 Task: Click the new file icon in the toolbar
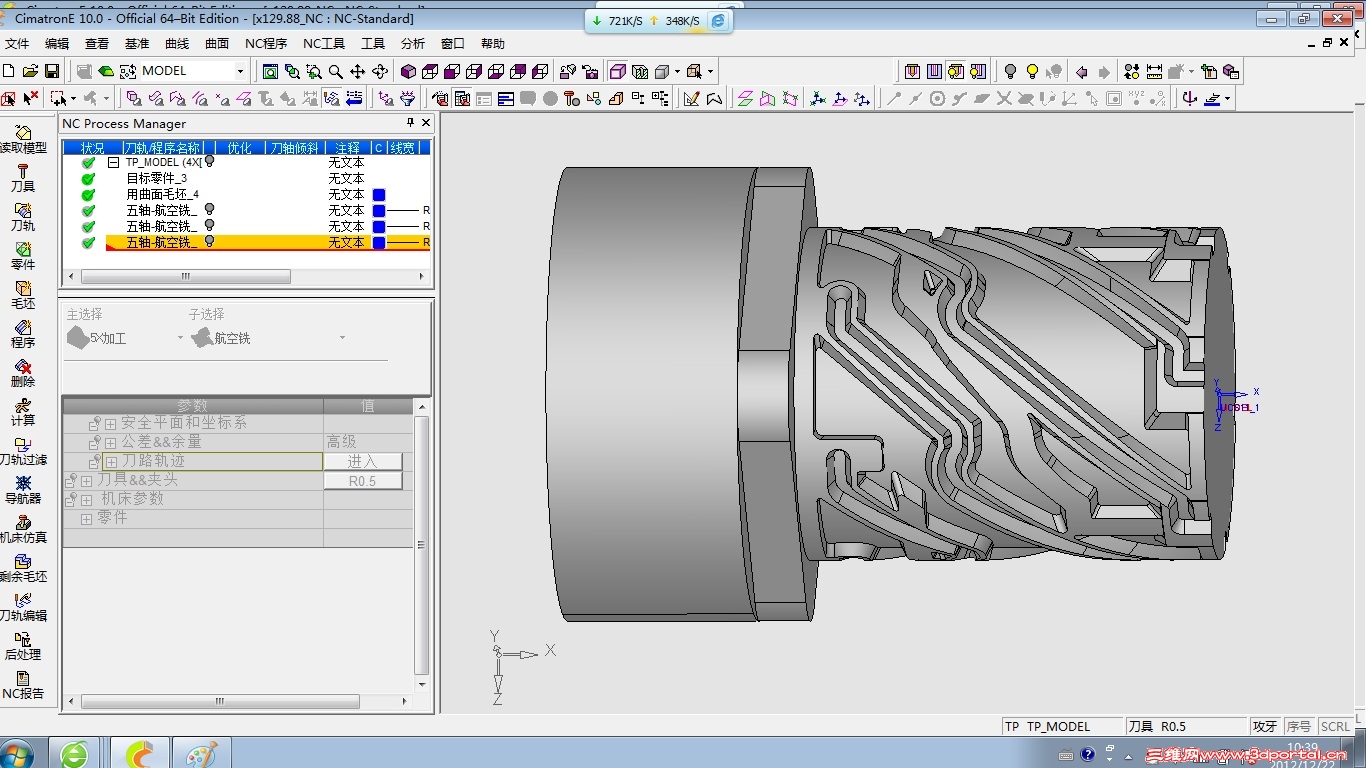tap(9, 71)
